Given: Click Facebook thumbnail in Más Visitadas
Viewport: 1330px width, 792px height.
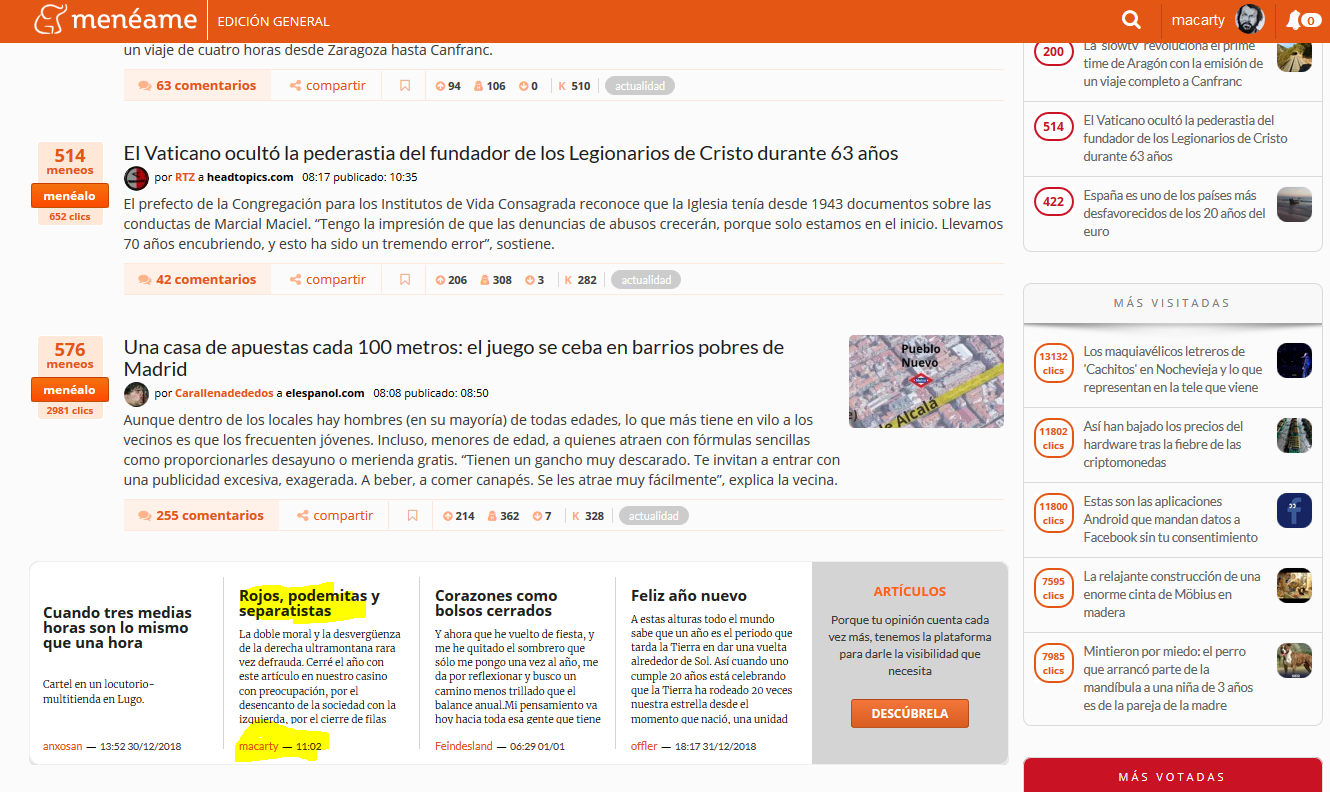Looking at the screenshot, I should point(1294,511).
